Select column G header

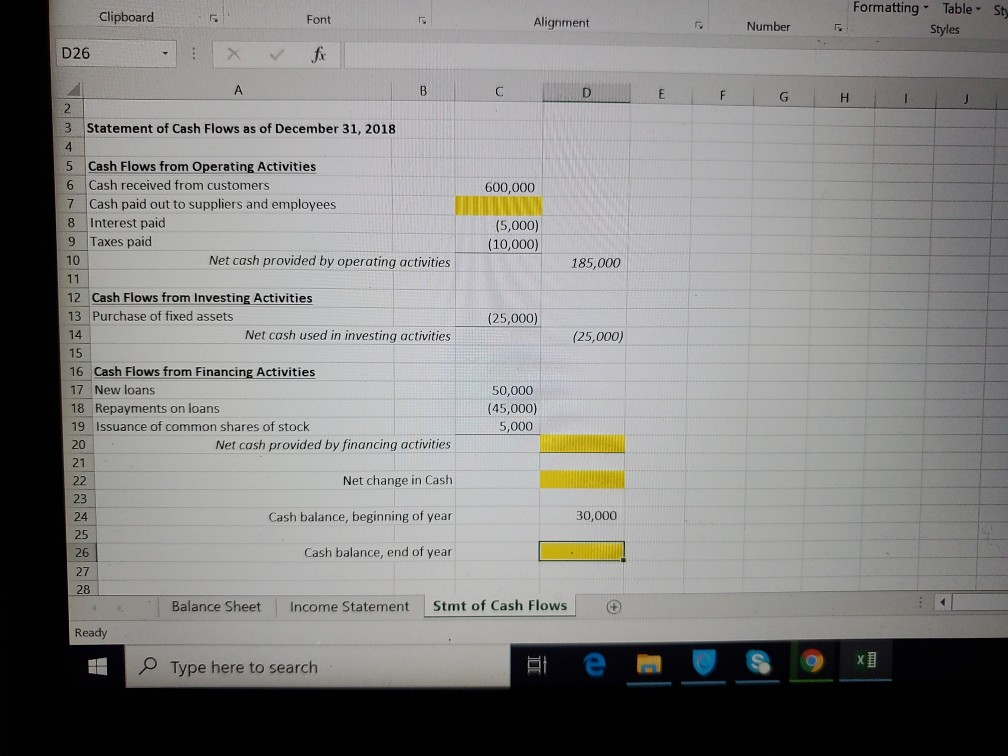tap(783, 97)
